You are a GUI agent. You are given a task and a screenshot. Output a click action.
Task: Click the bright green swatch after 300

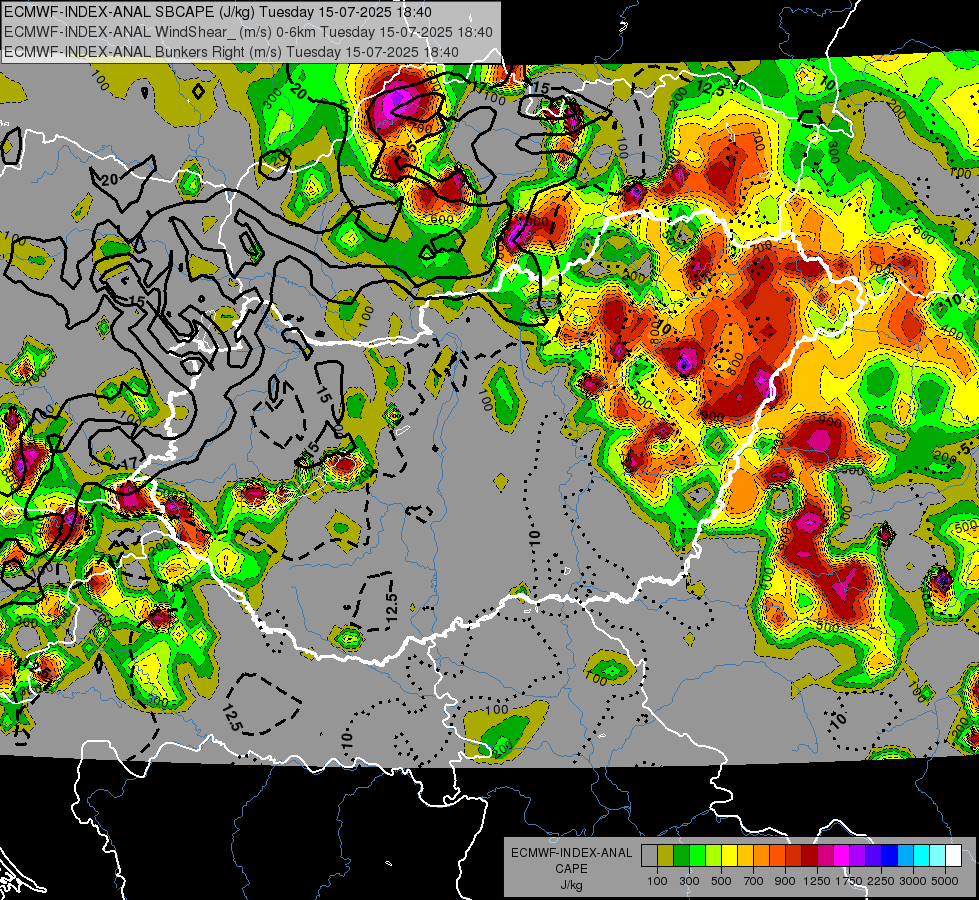[x=697, y=855]
